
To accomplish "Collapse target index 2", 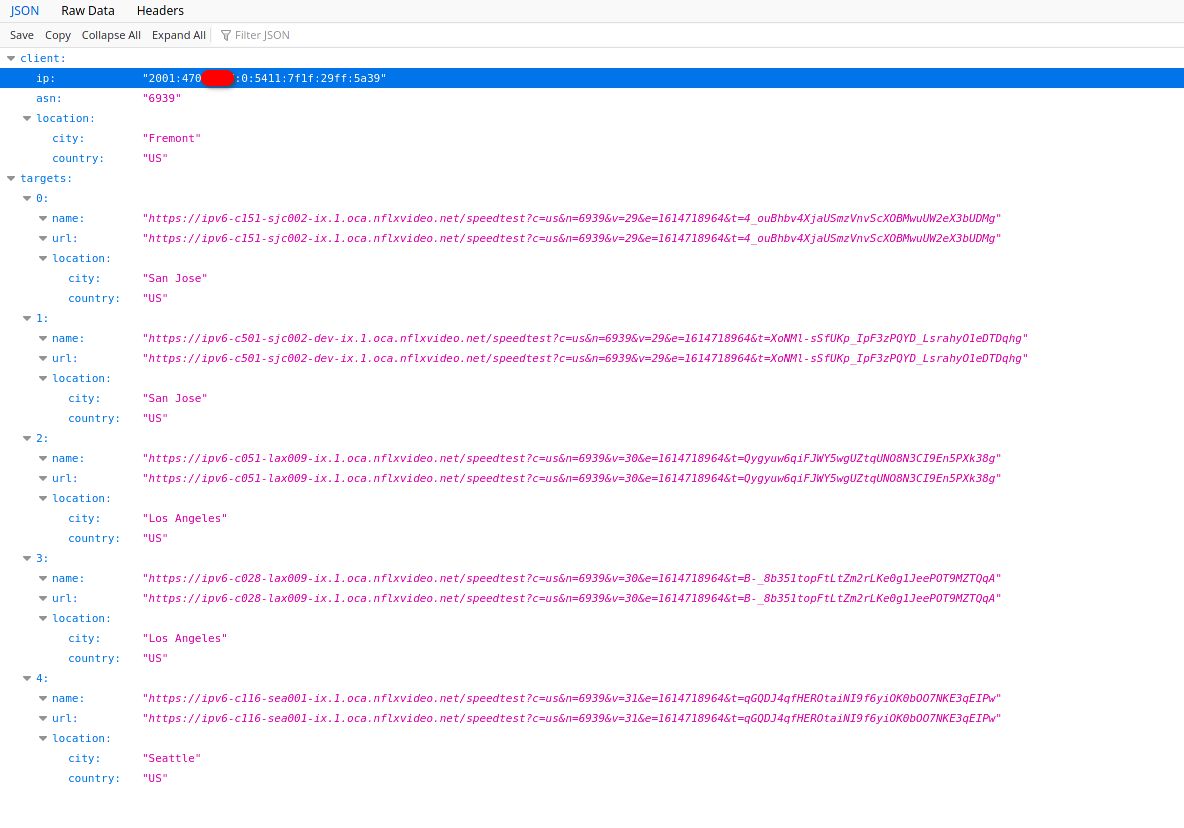I will click(26, 439).
